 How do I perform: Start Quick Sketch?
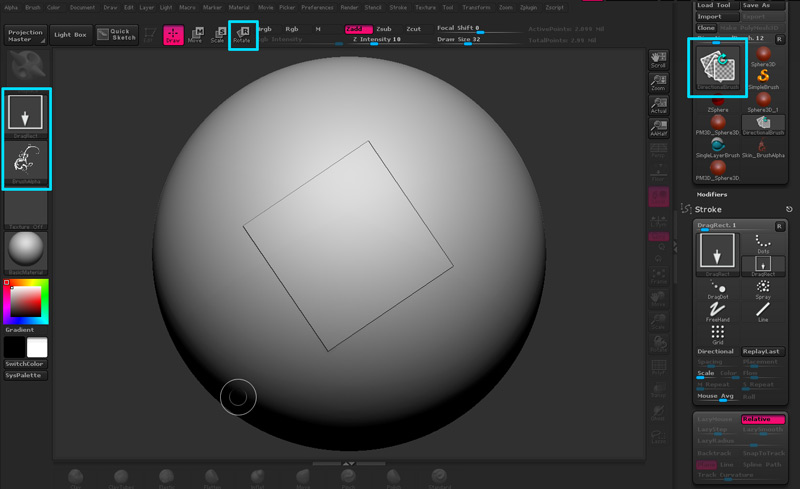point(117,35)
